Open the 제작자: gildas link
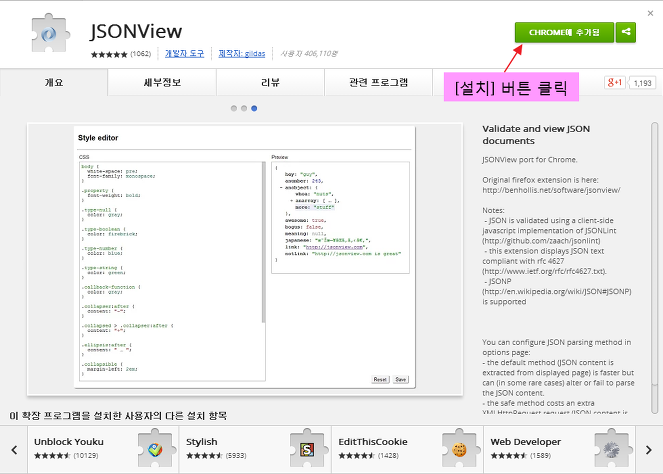This screenshot has width=663, height=474. click(x=242, y=54)
